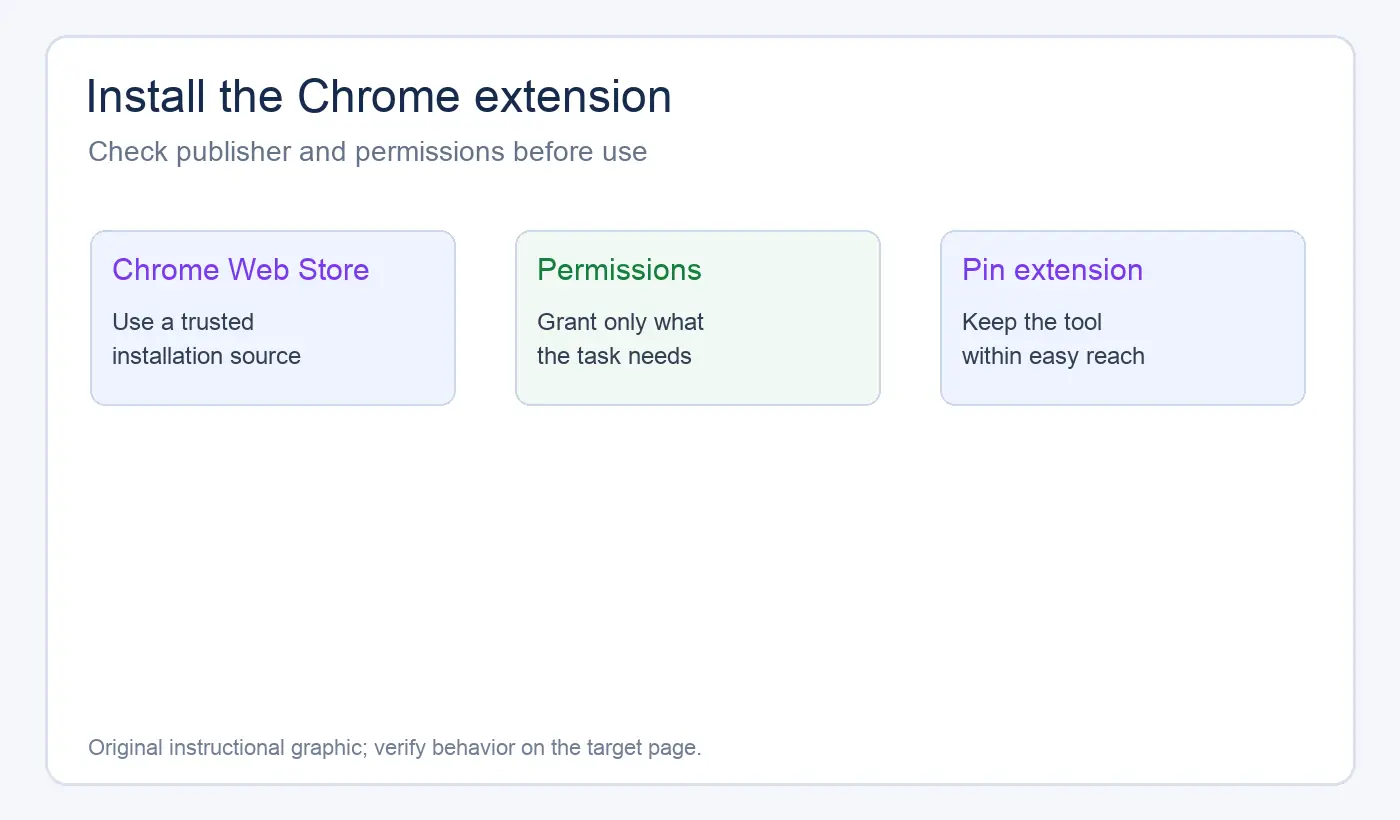Click 'Keep the tool within easy reach' text

pos(1053,339)
